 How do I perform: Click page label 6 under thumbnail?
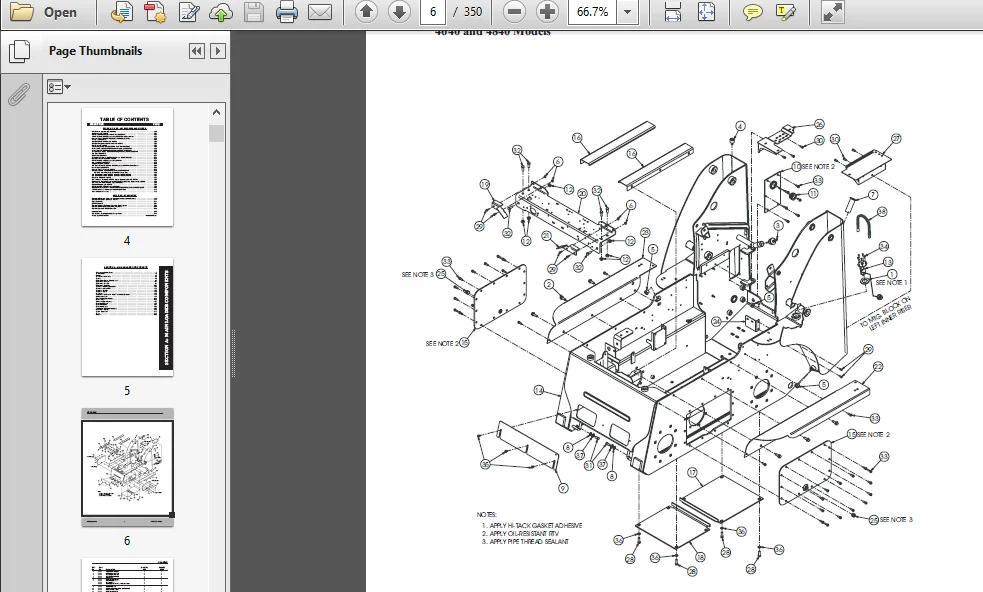127,541
